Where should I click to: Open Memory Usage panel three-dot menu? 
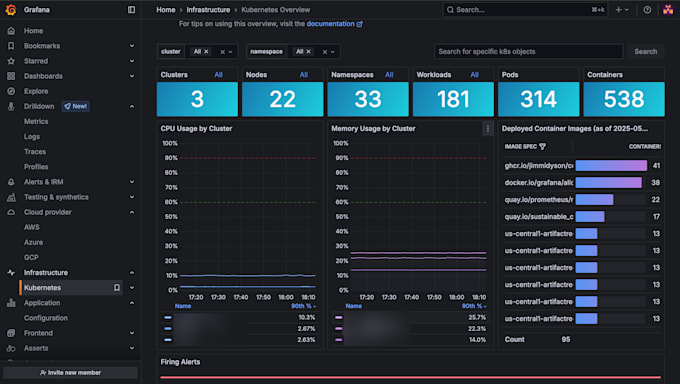[487, 128]
